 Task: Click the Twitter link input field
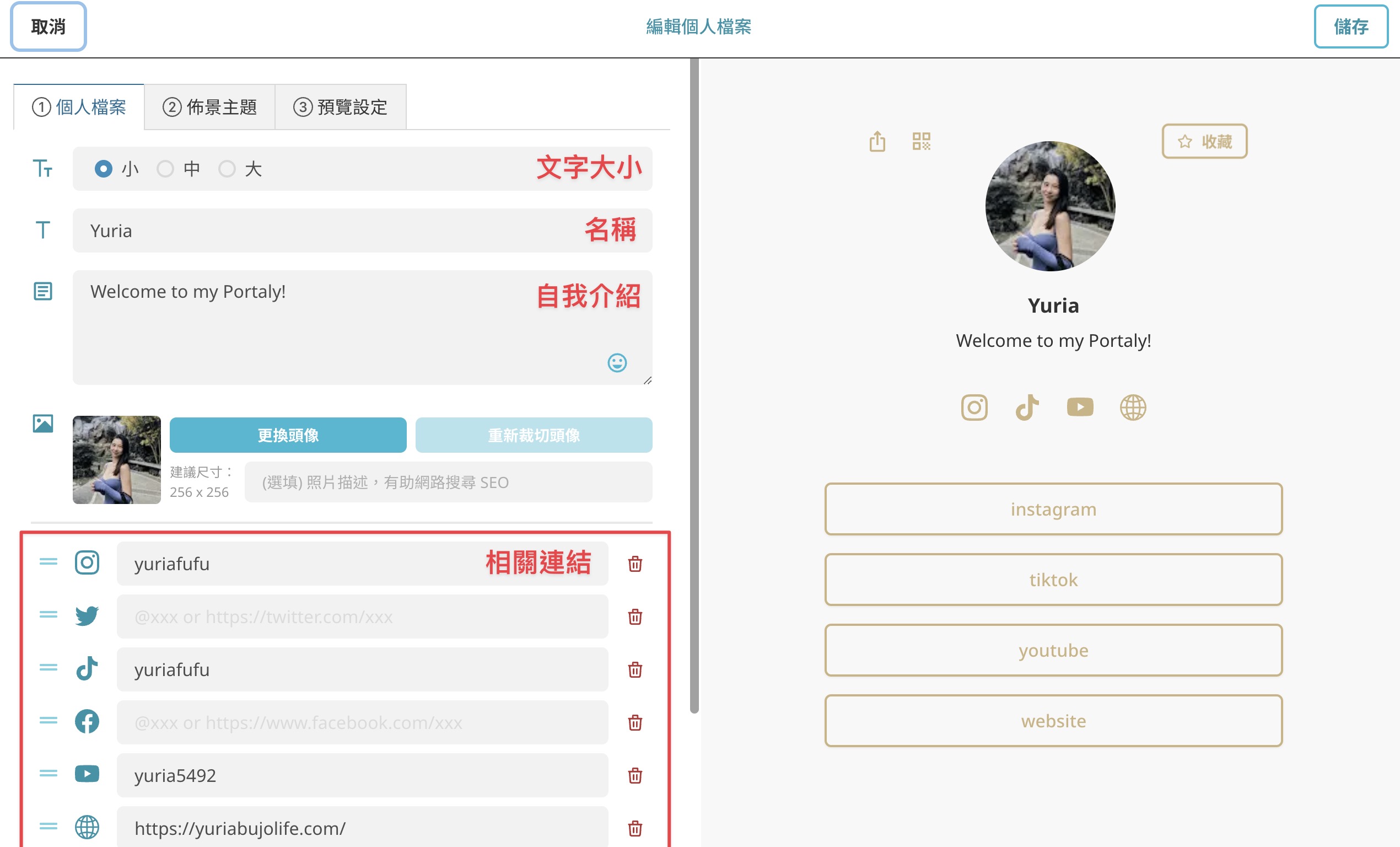[363, 616]
